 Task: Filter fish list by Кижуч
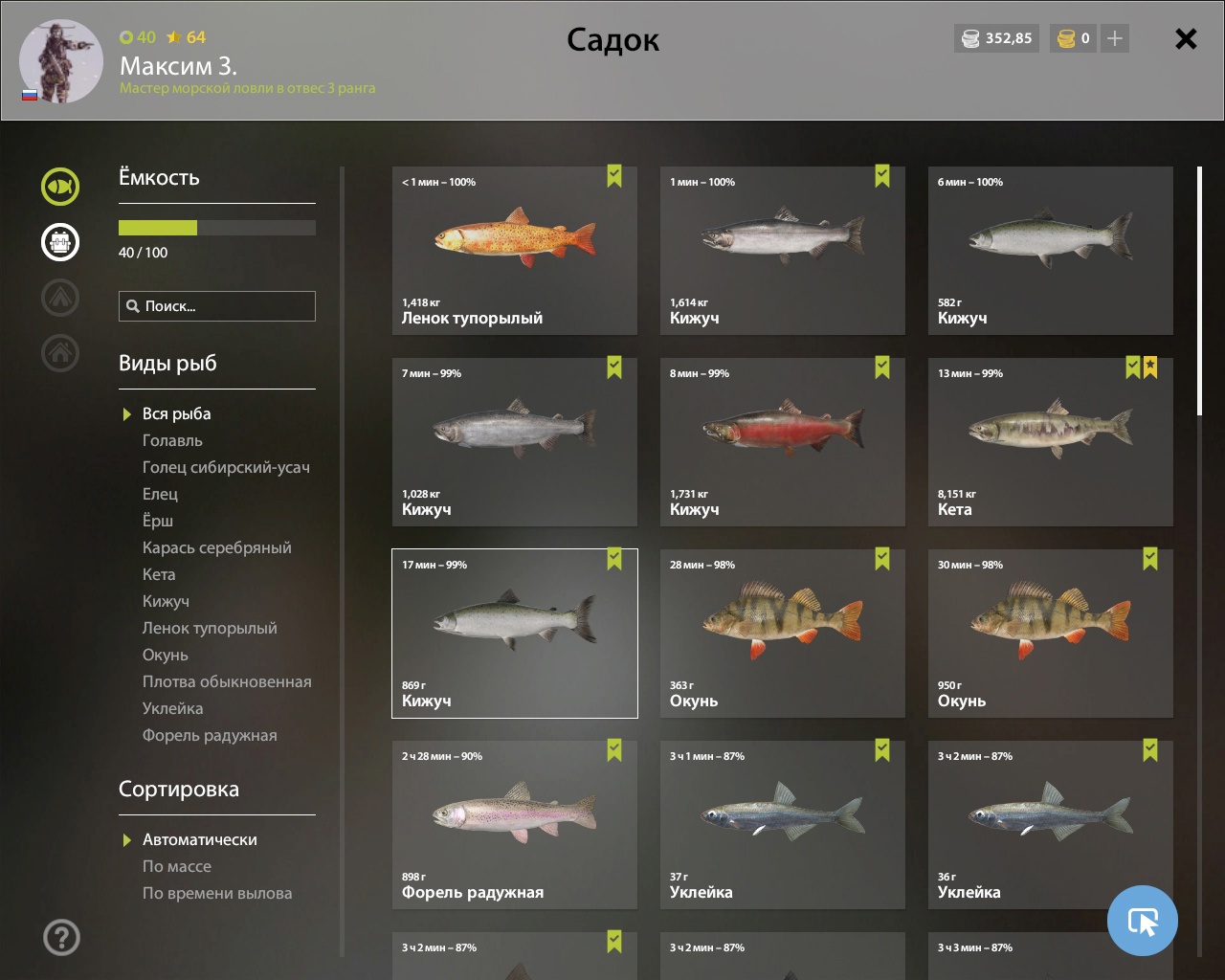(x=166, y=601)
